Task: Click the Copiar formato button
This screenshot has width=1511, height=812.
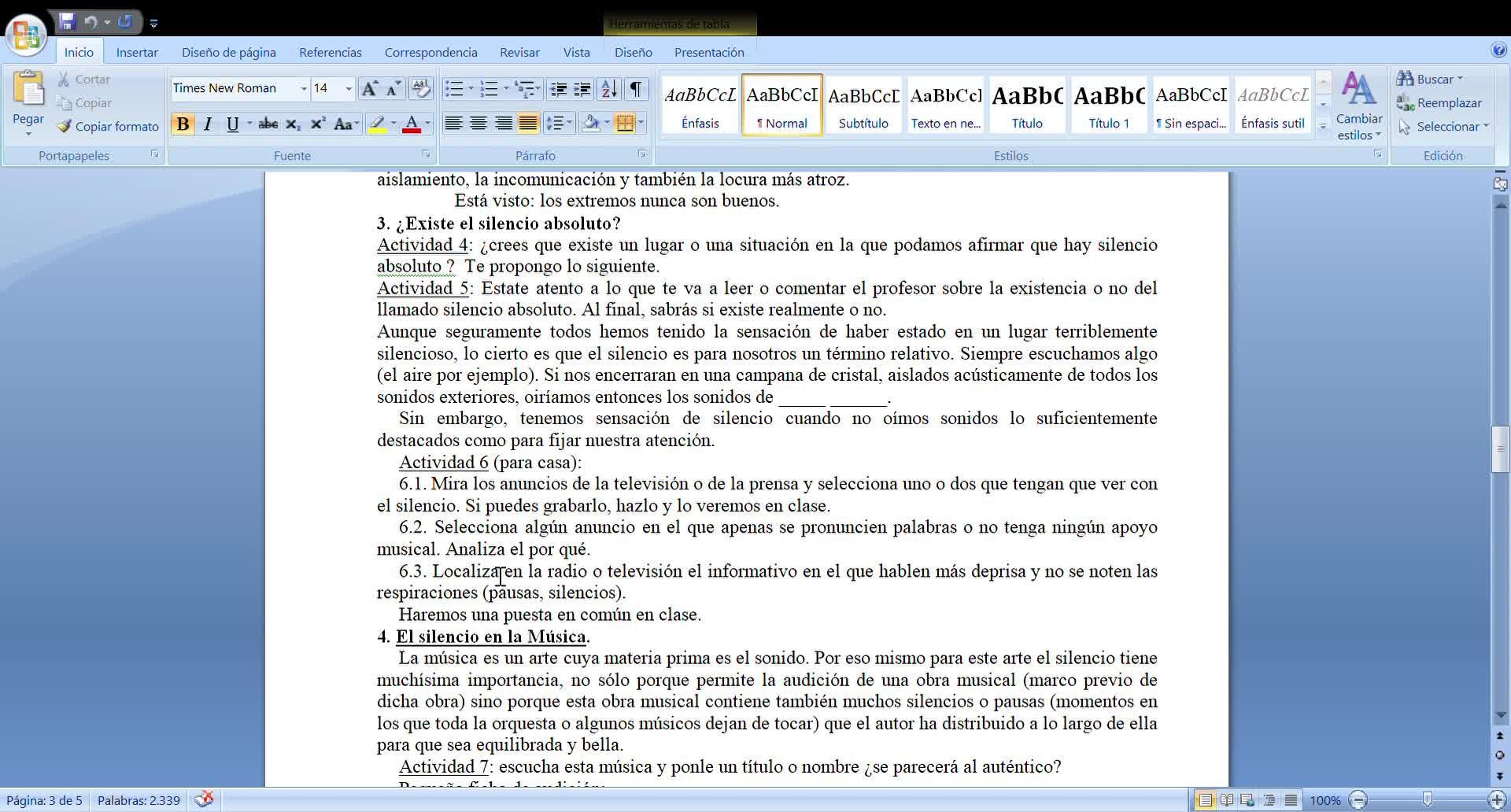Action: click(x=108, y=126)
